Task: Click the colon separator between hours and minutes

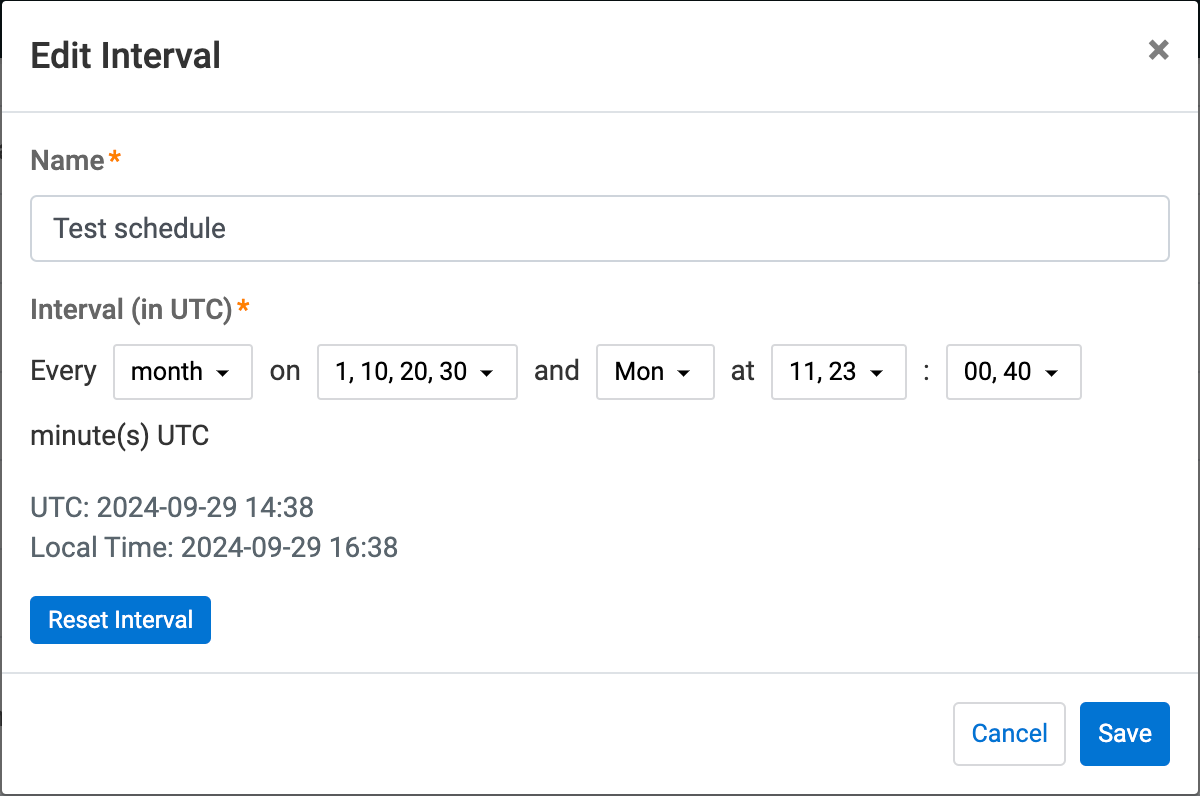Action: (926, 372)
